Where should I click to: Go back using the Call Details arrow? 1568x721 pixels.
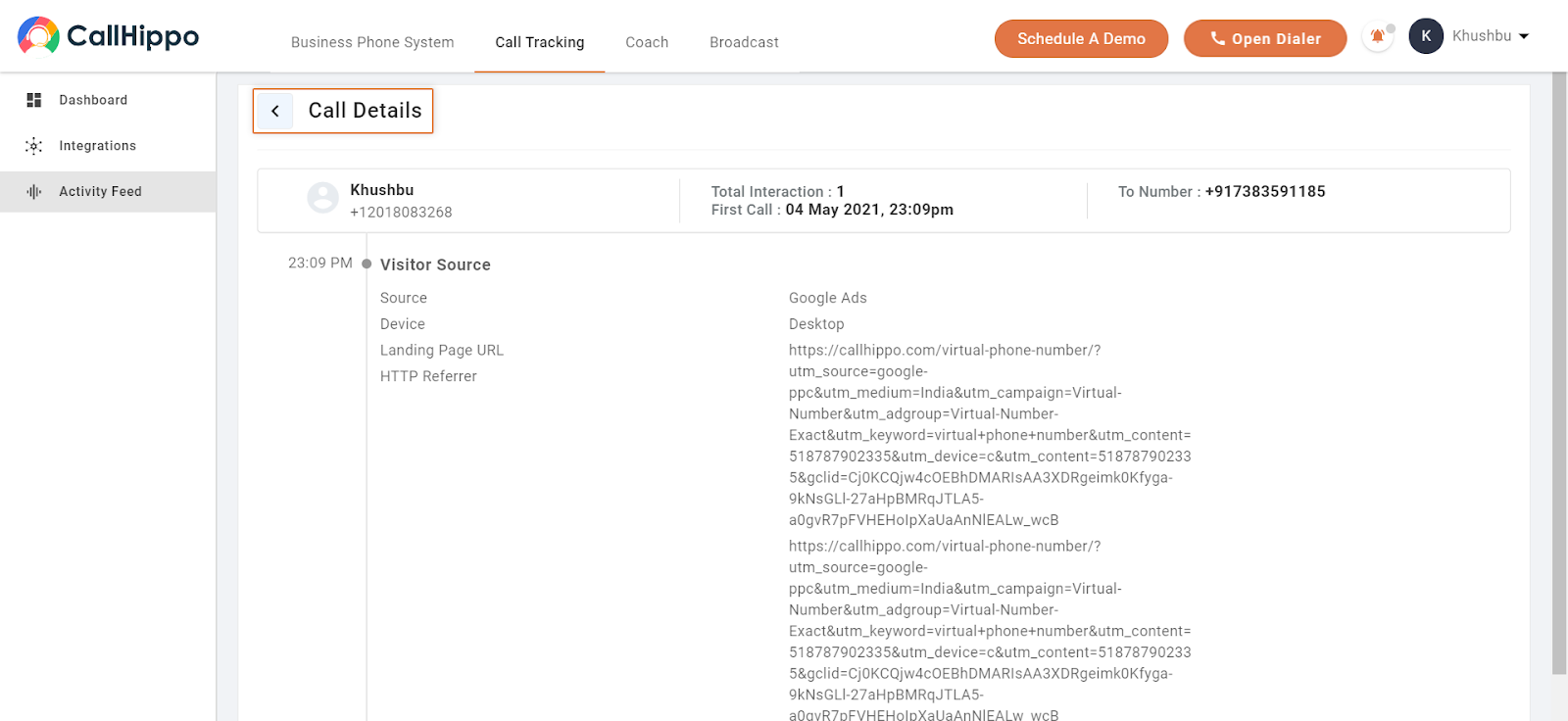(x=275, y=111)
